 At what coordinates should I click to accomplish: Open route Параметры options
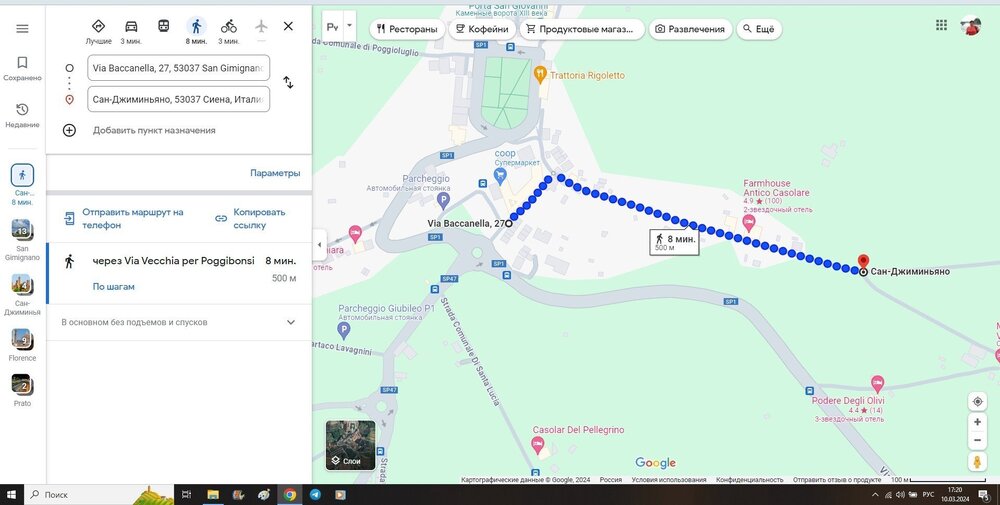[275, 173]
